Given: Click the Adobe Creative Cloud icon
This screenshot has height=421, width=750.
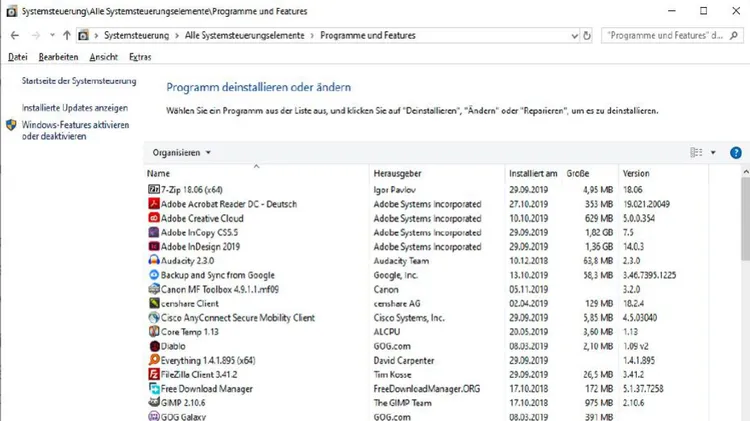Looking at the screenshot, I should coord(154,218).
